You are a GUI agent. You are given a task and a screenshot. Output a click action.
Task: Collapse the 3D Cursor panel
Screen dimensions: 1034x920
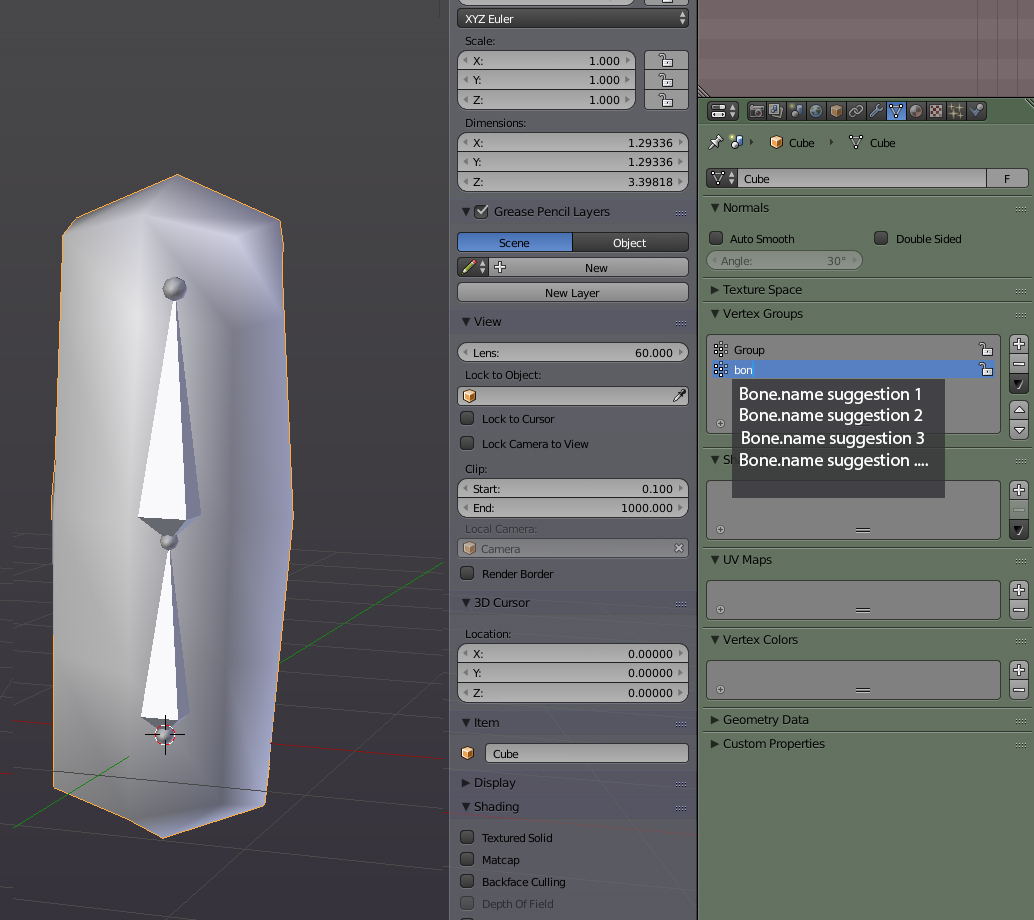click(x=466, y=603)
